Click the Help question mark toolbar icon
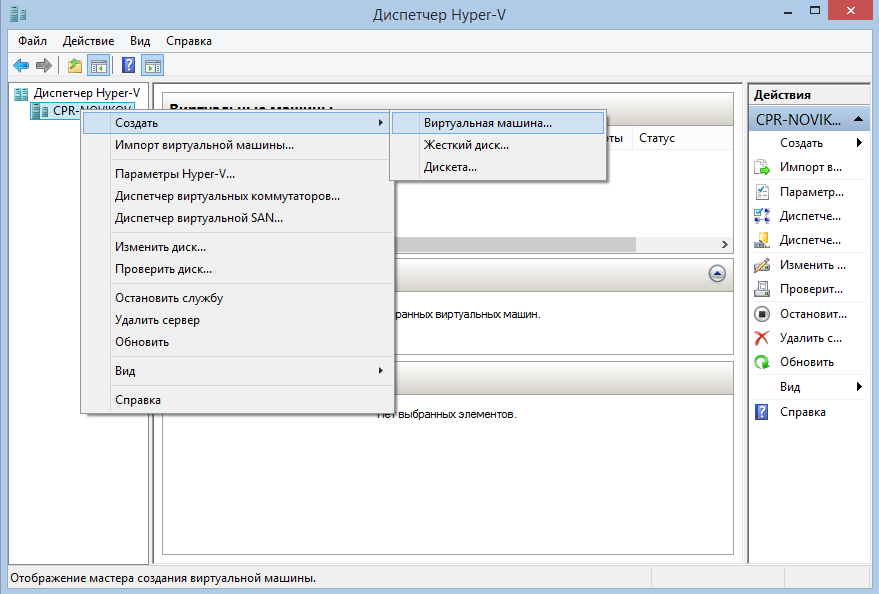 [128, 65]
